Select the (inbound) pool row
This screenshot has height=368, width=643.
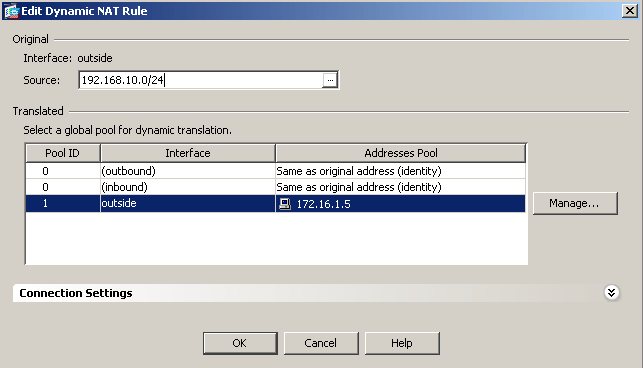tap(276, 187)
